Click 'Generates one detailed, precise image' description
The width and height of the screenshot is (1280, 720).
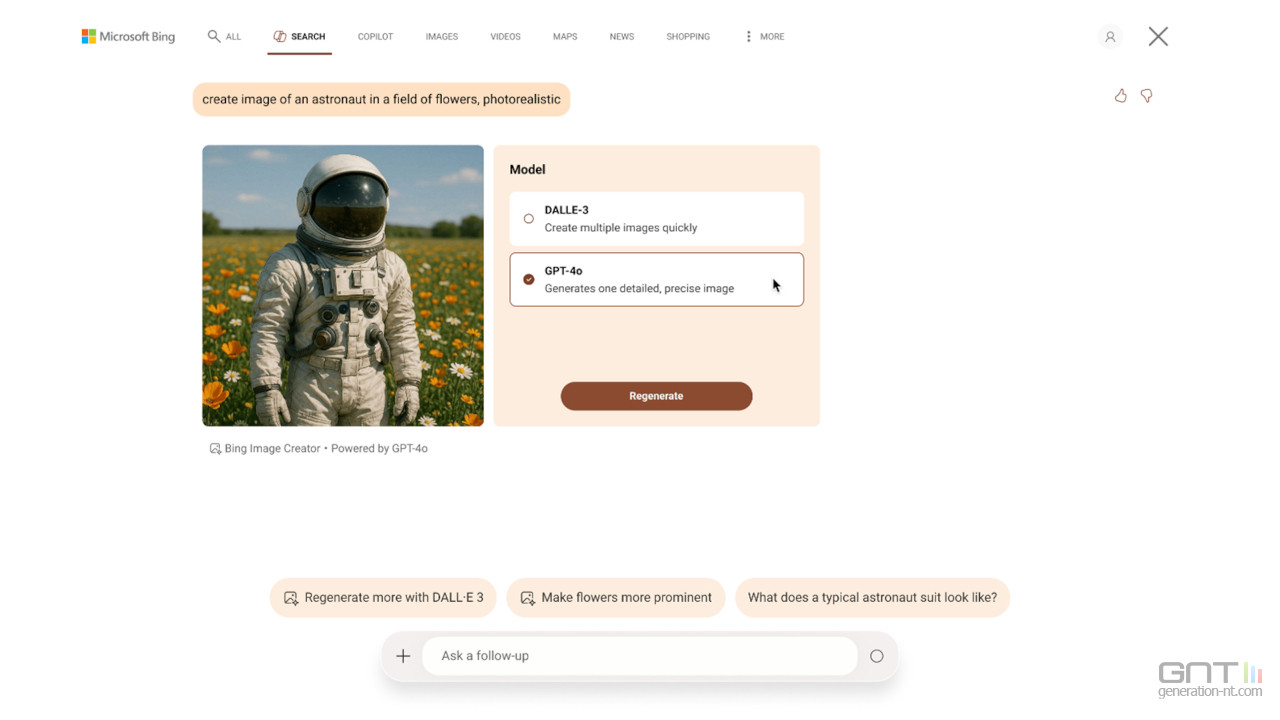639,289
